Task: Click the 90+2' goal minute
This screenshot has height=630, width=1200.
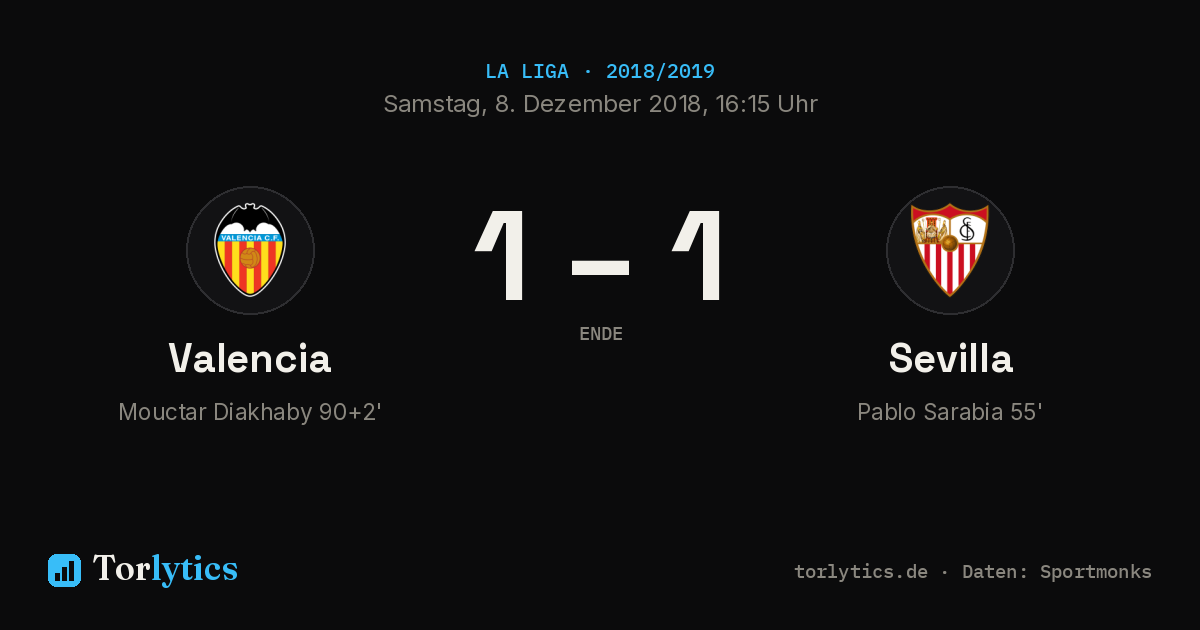Action: [x=351, y=412]
